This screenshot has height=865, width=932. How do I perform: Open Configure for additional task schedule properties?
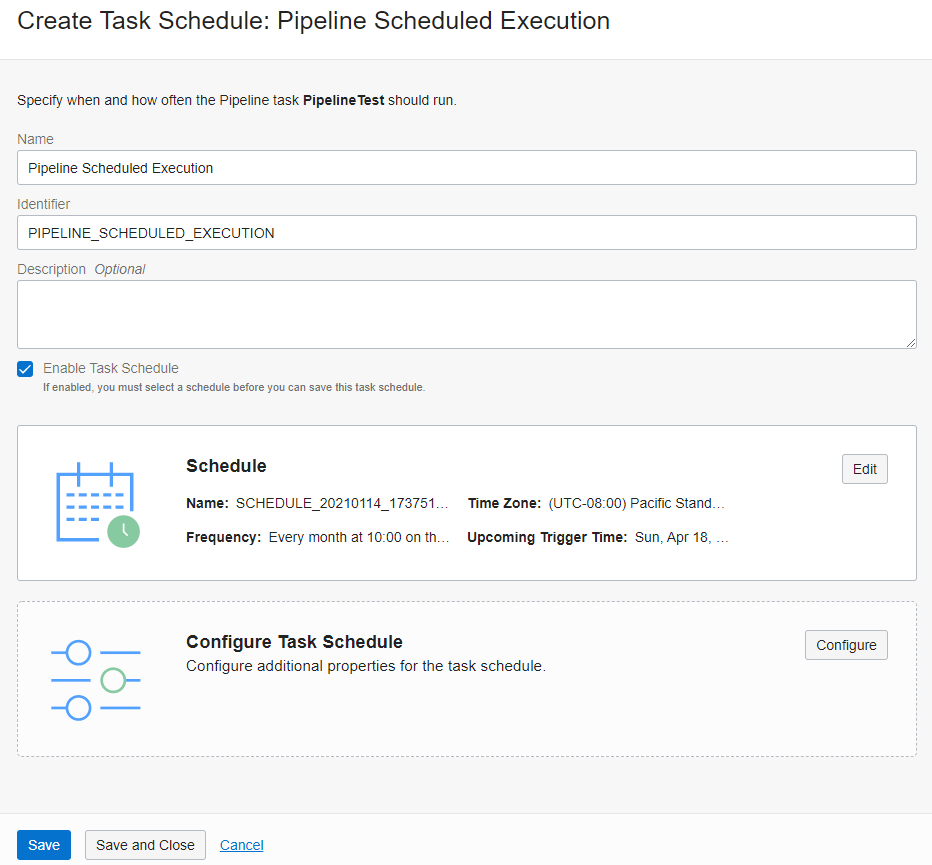pos(846,645)
